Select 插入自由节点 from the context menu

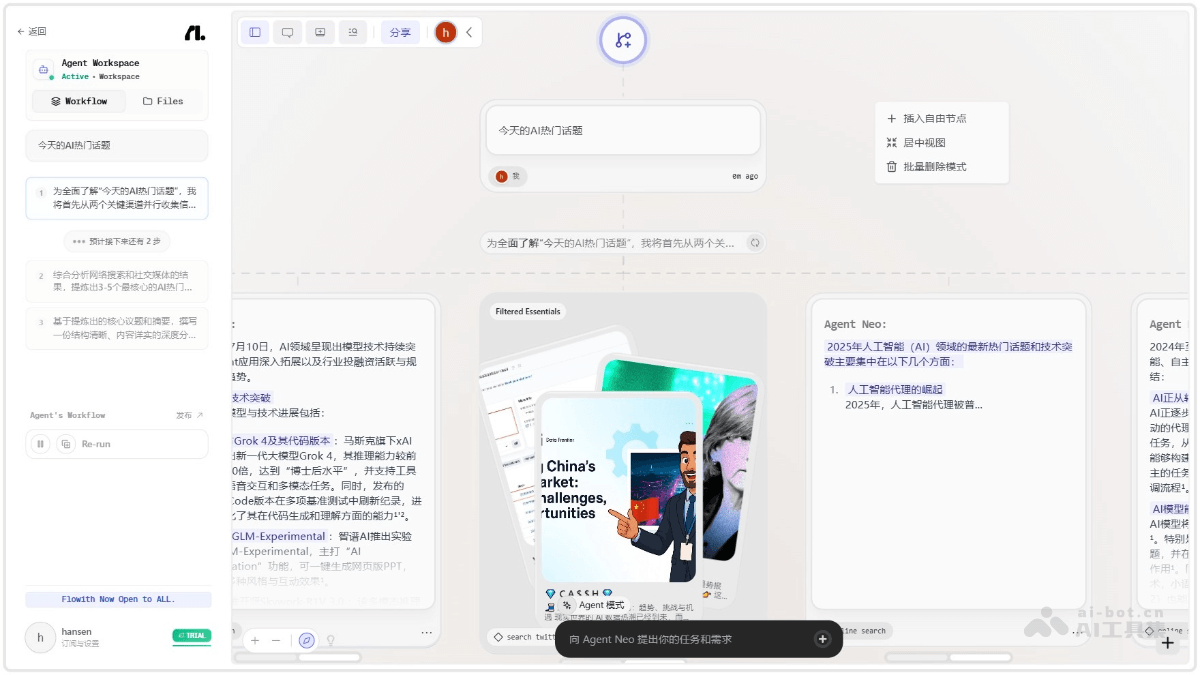tap(934, 118)
